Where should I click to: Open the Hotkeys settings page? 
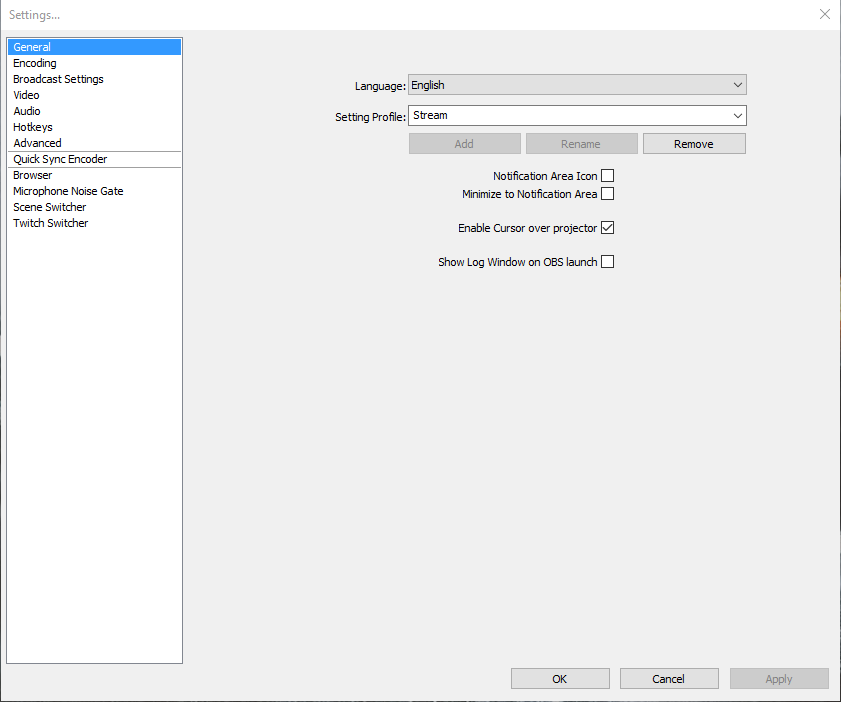coord(94,127)
